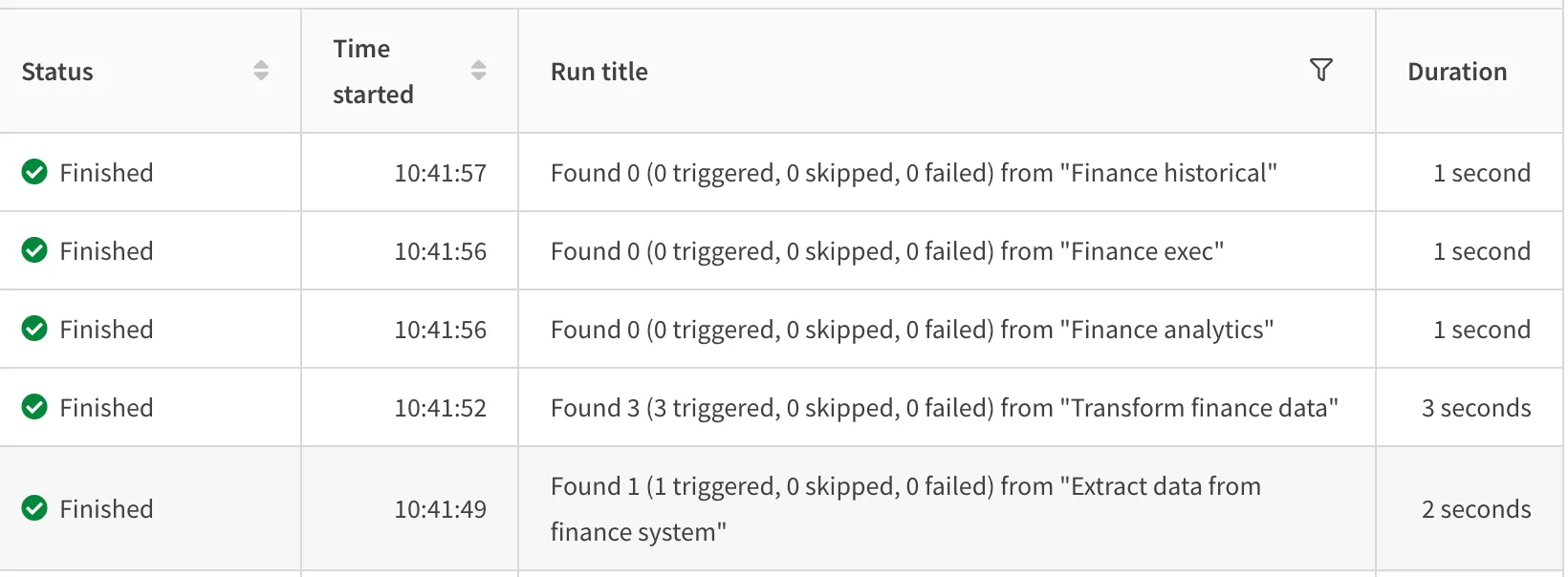Click the filter funnel icon in Run title column
Screen dimensions: 1568x577
pos(1321,70)
